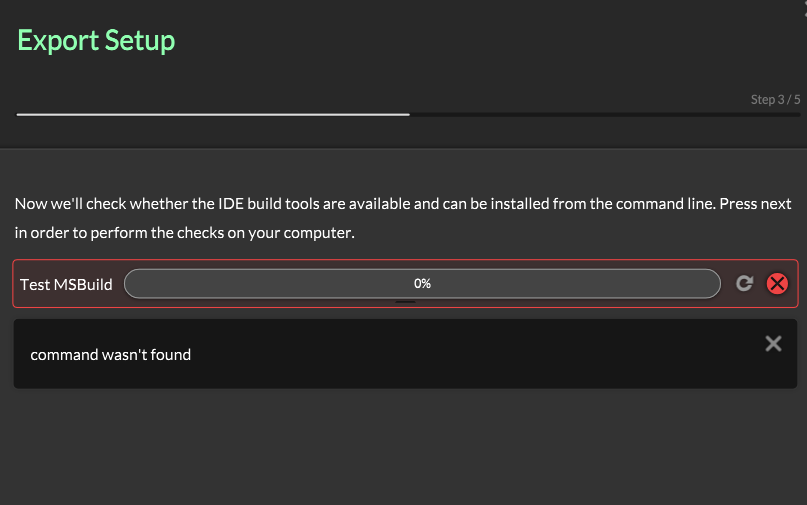The image size is (807, 505).
Task: Click the small handle below the MSBuild bar
Action: pos(405,301)
